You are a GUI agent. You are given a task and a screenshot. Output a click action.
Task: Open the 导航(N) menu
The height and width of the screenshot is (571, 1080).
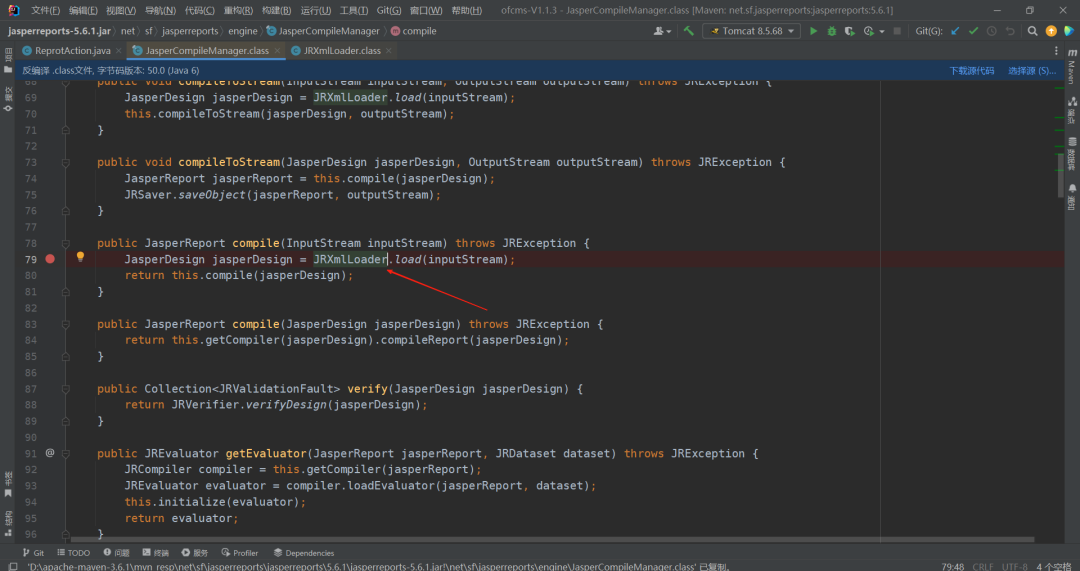click(160, 10)
